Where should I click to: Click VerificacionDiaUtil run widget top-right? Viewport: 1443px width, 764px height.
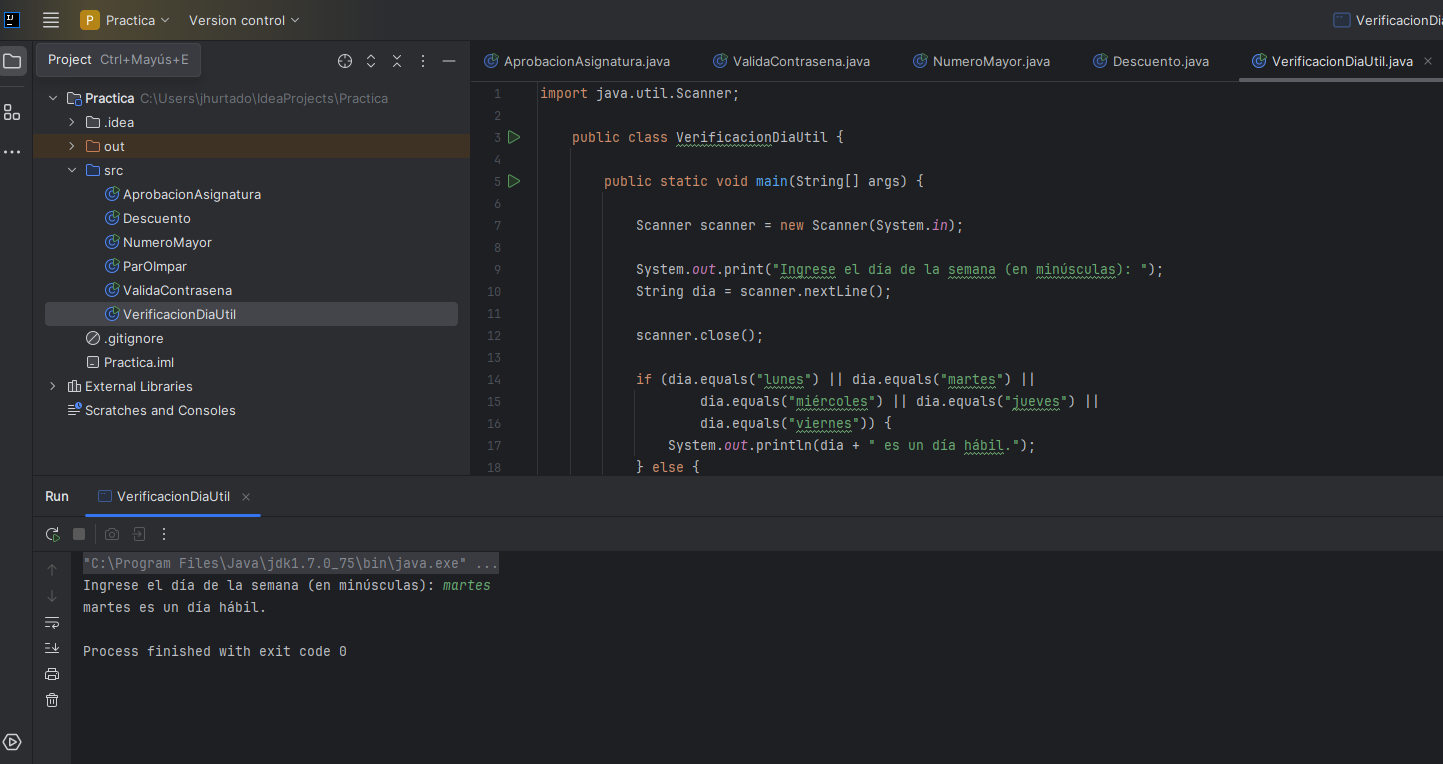click(1390, 20)
